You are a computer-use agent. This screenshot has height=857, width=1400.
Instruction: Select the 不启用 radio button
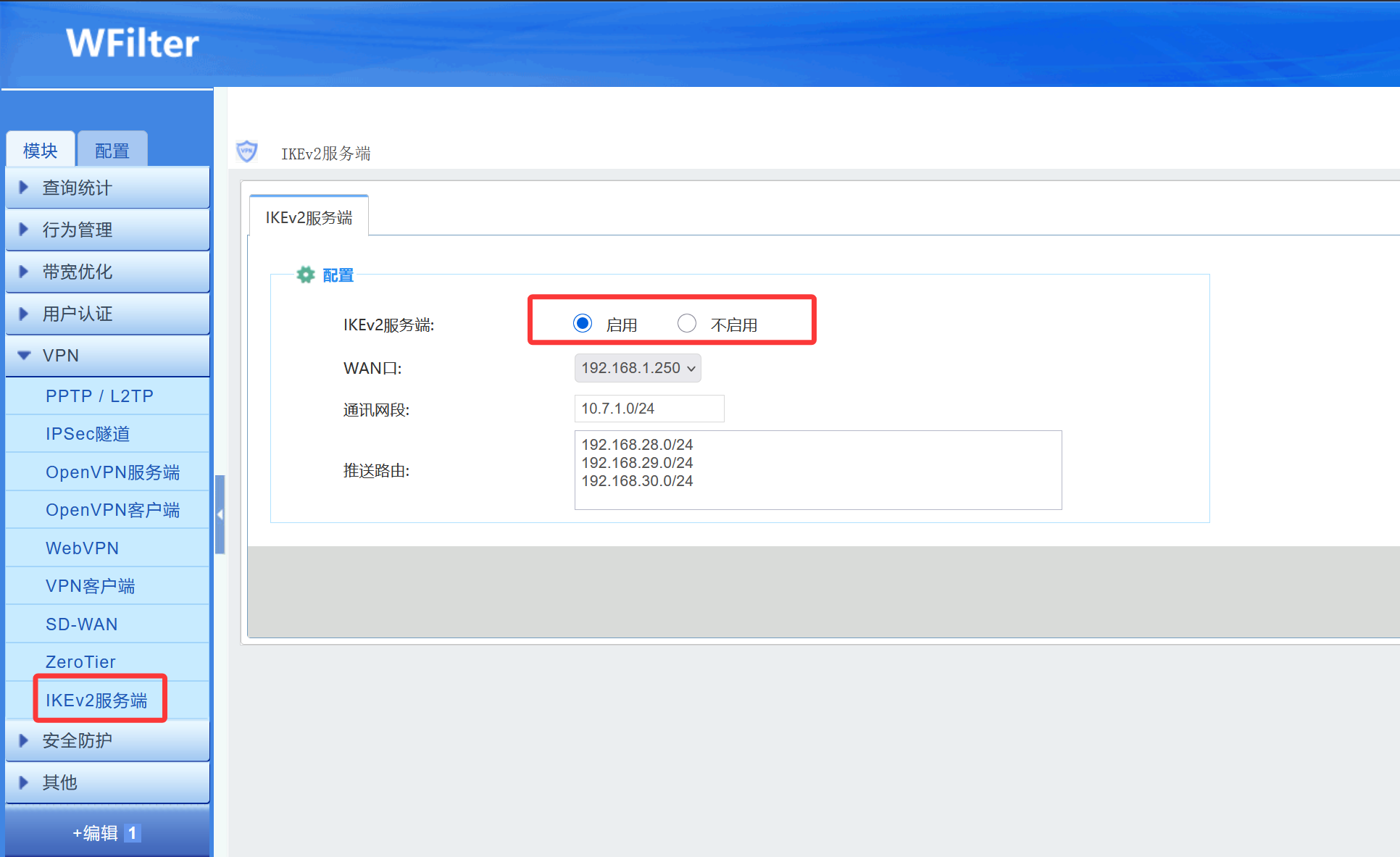pyautogui.click(x=687, y=323)
